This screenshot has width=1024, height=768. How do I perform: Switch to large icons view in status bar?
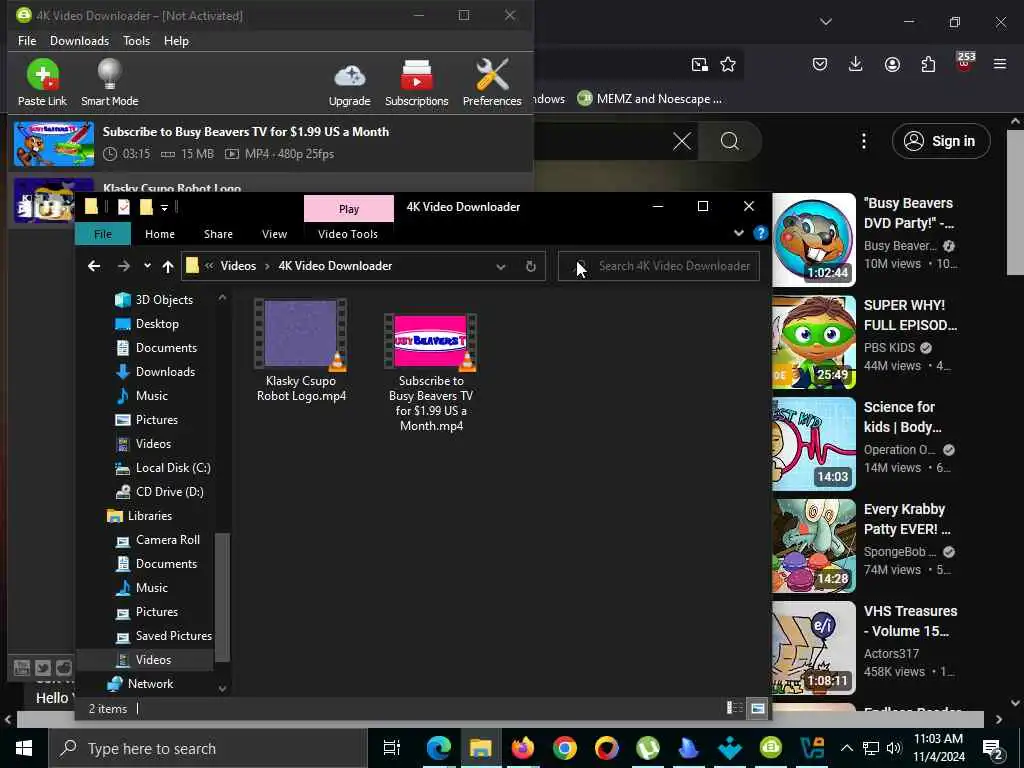click(x=758, y=708)
